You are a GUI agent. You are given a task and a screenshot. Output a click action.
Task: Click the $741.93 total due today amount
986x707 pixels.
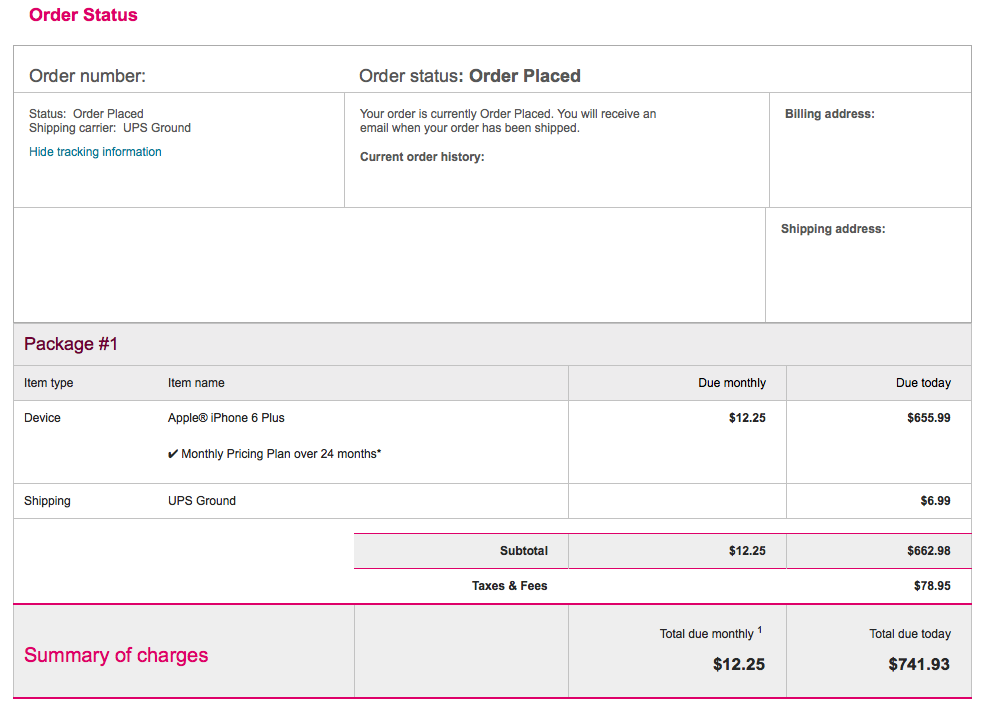pyautogui.click(x=919, y=664)
